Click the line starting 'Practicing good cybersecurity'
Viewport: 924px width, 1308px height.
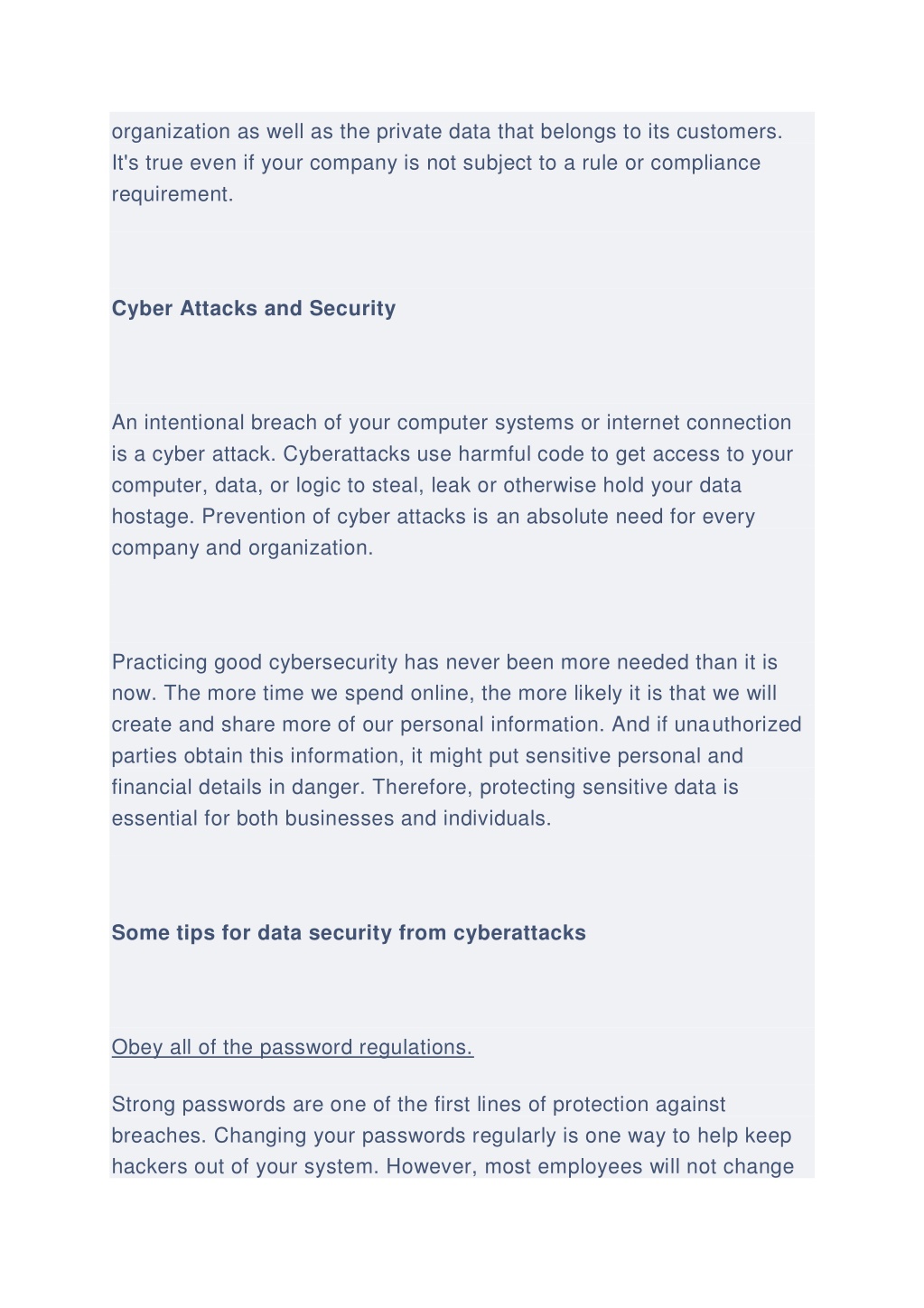click(444, 662)
